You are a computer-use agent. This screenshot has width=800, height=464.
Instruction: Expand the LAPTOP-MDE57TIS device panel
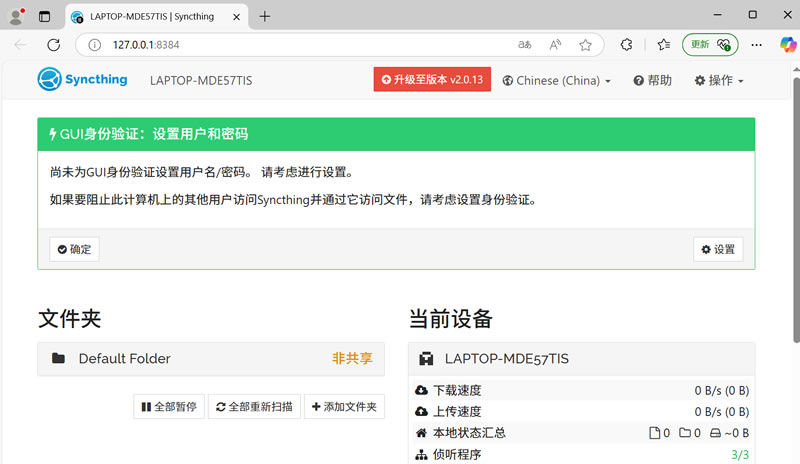(x=581, y=358)
